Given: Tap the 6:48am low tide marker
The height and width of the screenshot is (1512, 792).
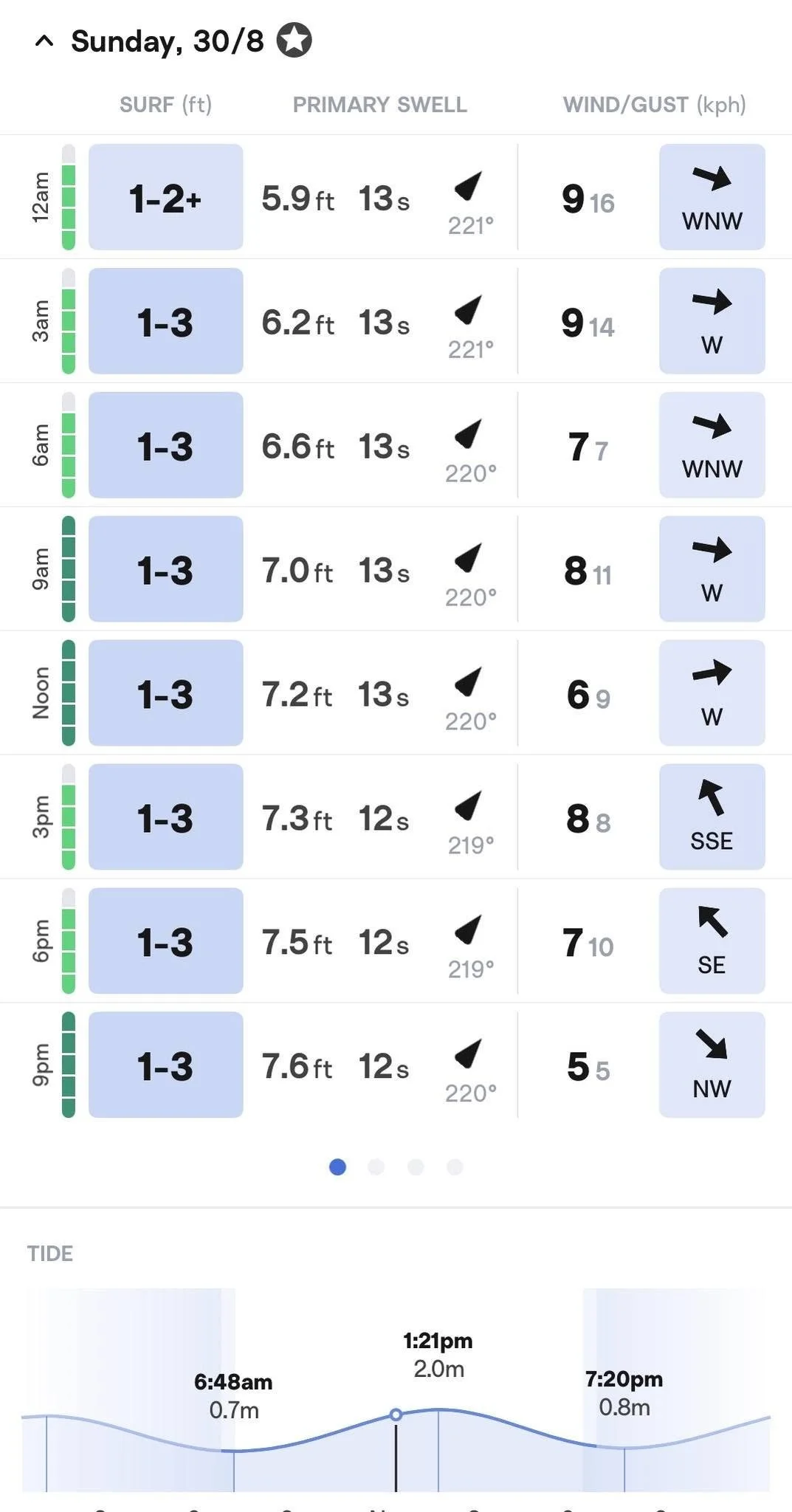Looking at the screenshot, I should click(233, 1396).
